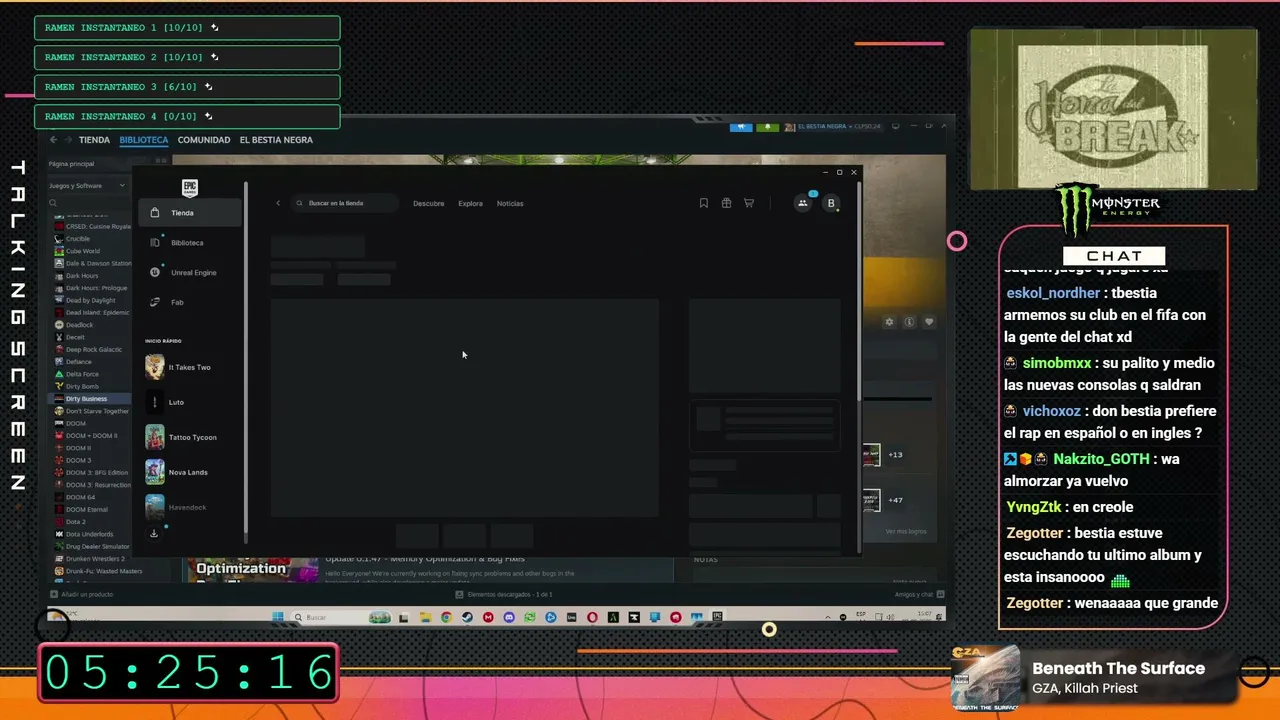Open Biblioteca in Epic Games sidebar
Screen dimensions: 1280x720
pos(190,243)
